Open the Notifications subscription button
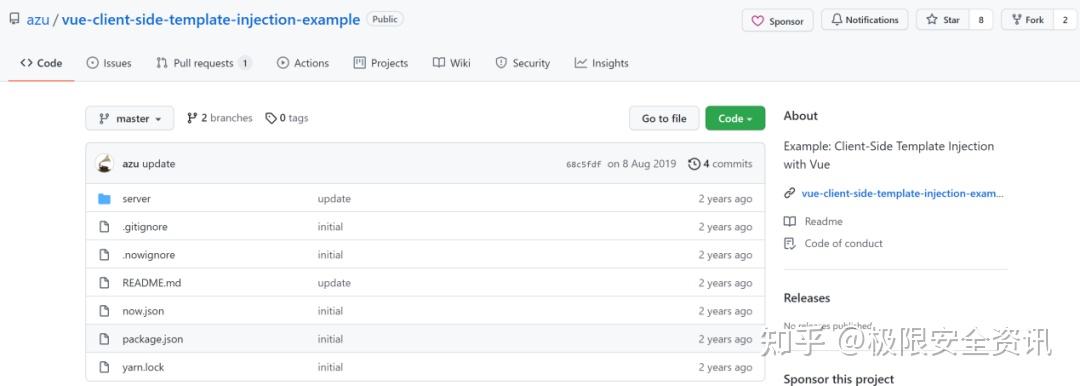This screenshot has width=1080, height=386. click(x=864, y=20)
